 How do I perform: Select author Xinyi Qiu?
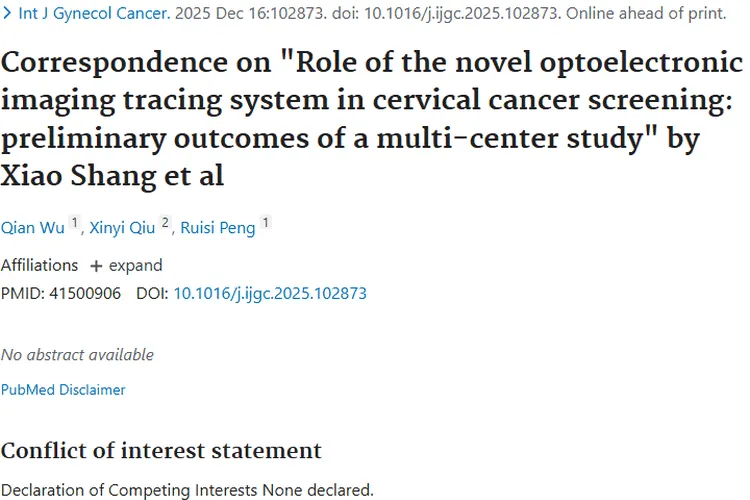coord(122,228)
